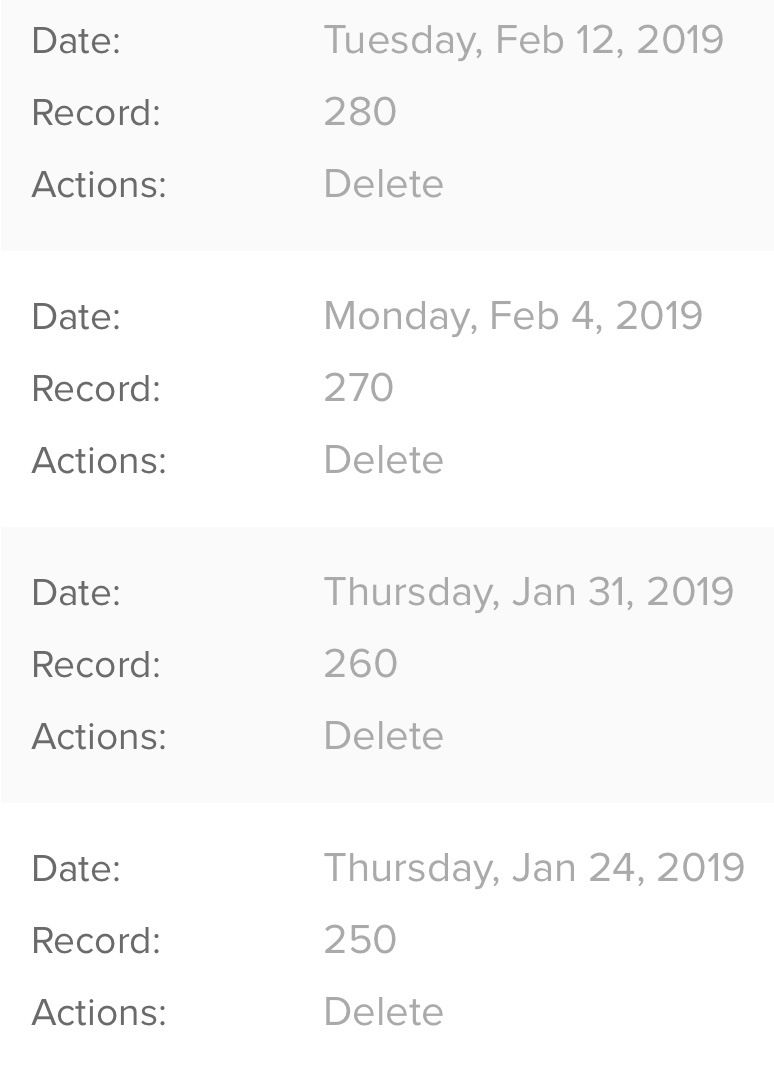Tap the record value 260
The width and height of the screenshot is (774, 1079).
(360, 664)
